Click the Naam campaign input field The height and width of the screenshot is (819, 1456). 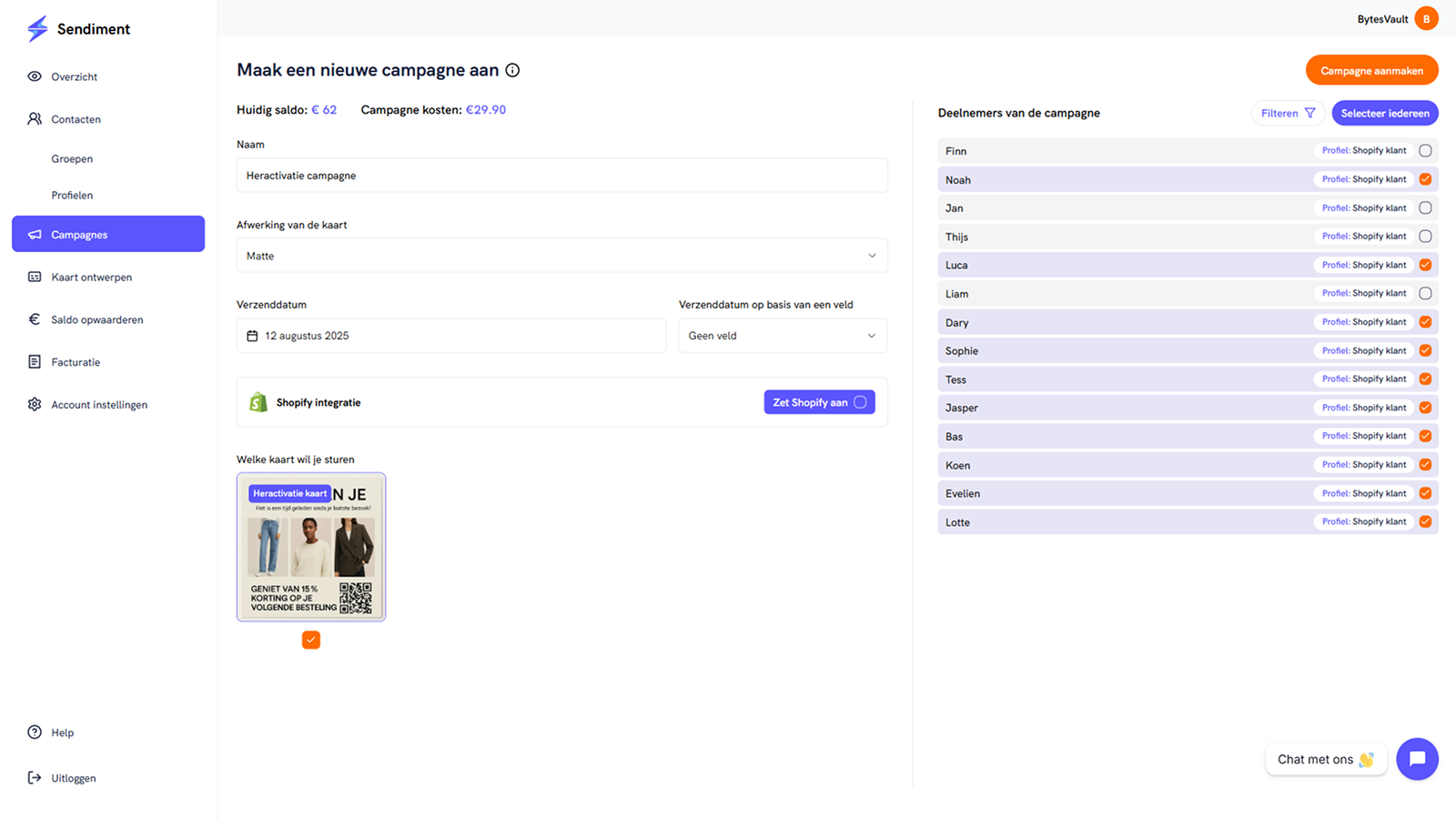561,176
